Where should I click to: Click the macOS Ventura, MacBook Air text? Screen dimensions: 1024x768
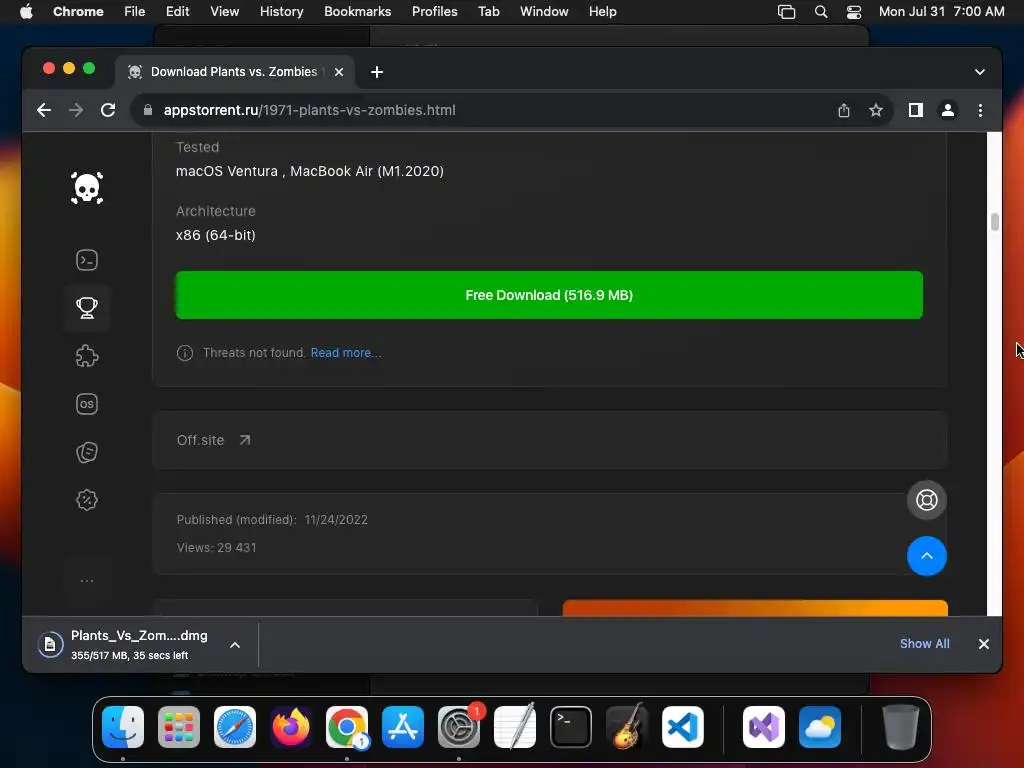310,171
